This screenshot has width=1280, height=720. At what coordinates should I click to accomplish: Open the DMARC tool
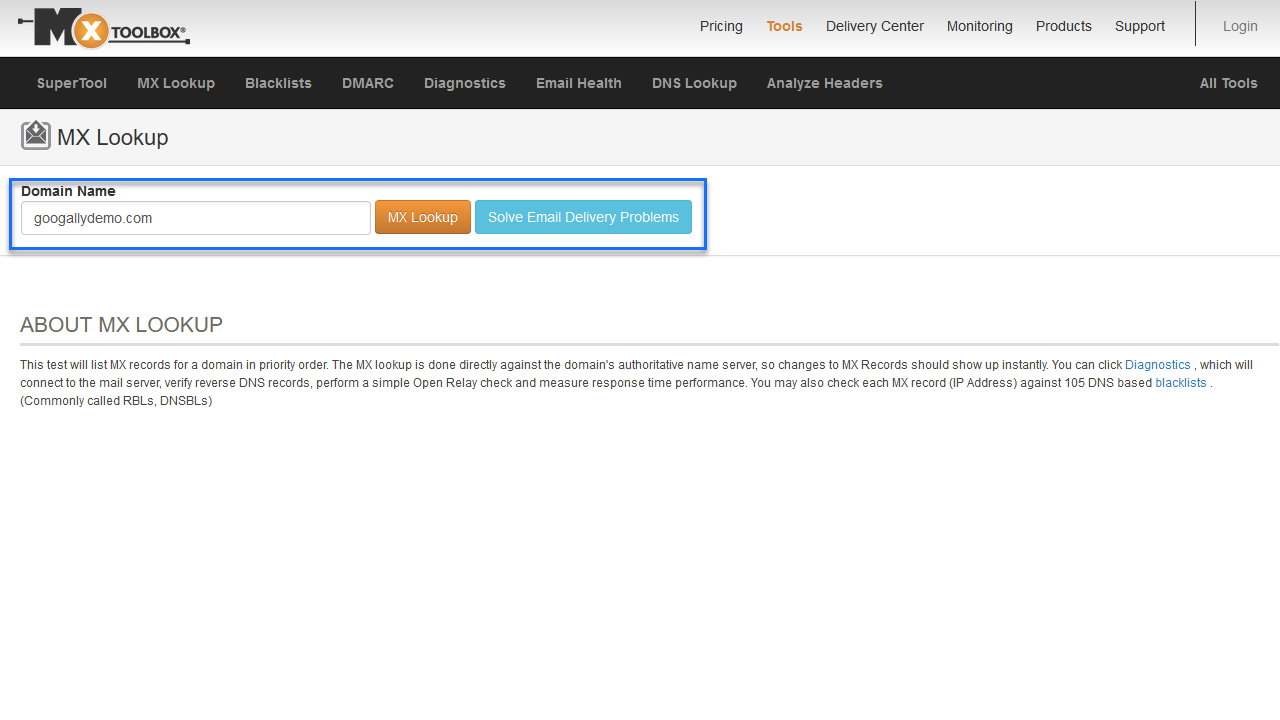tap(368, 83)
